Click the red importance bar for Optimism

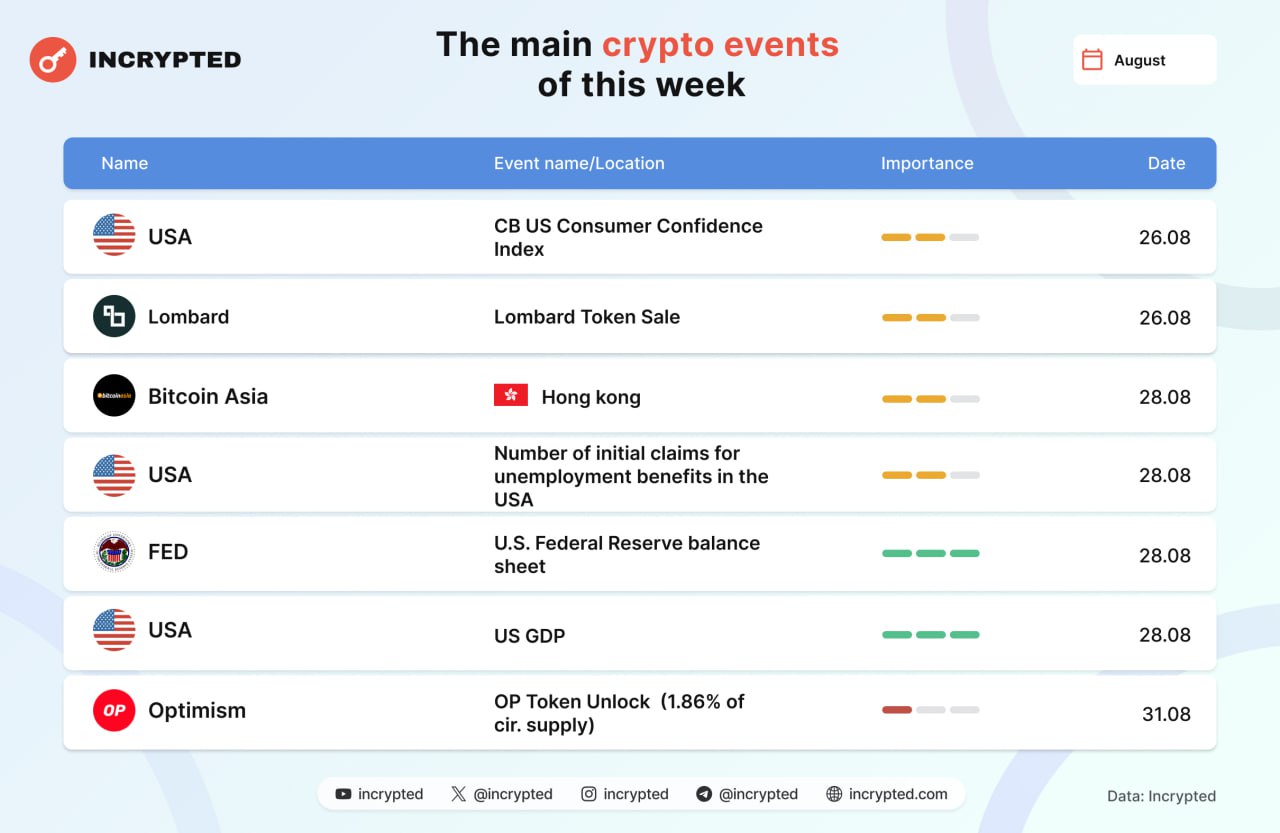pyautogui.click(x=897, y=710)
